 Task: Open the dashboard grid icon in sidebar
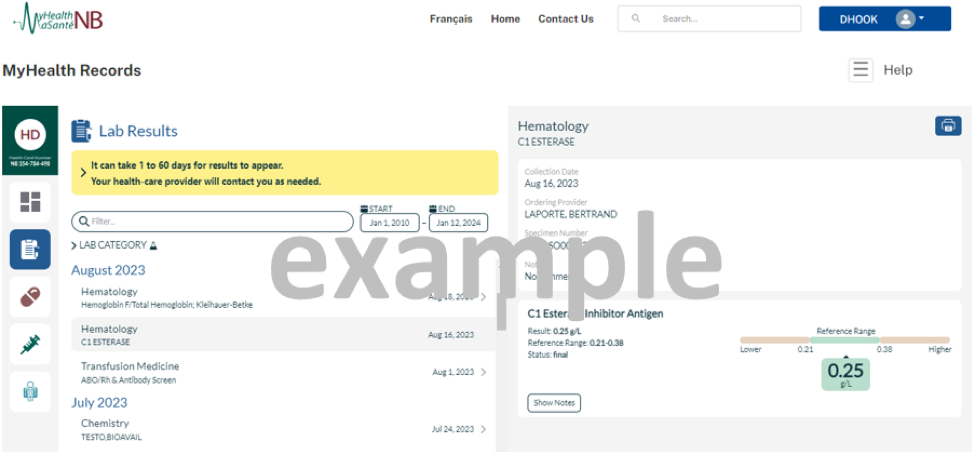(x=30, y=203)
